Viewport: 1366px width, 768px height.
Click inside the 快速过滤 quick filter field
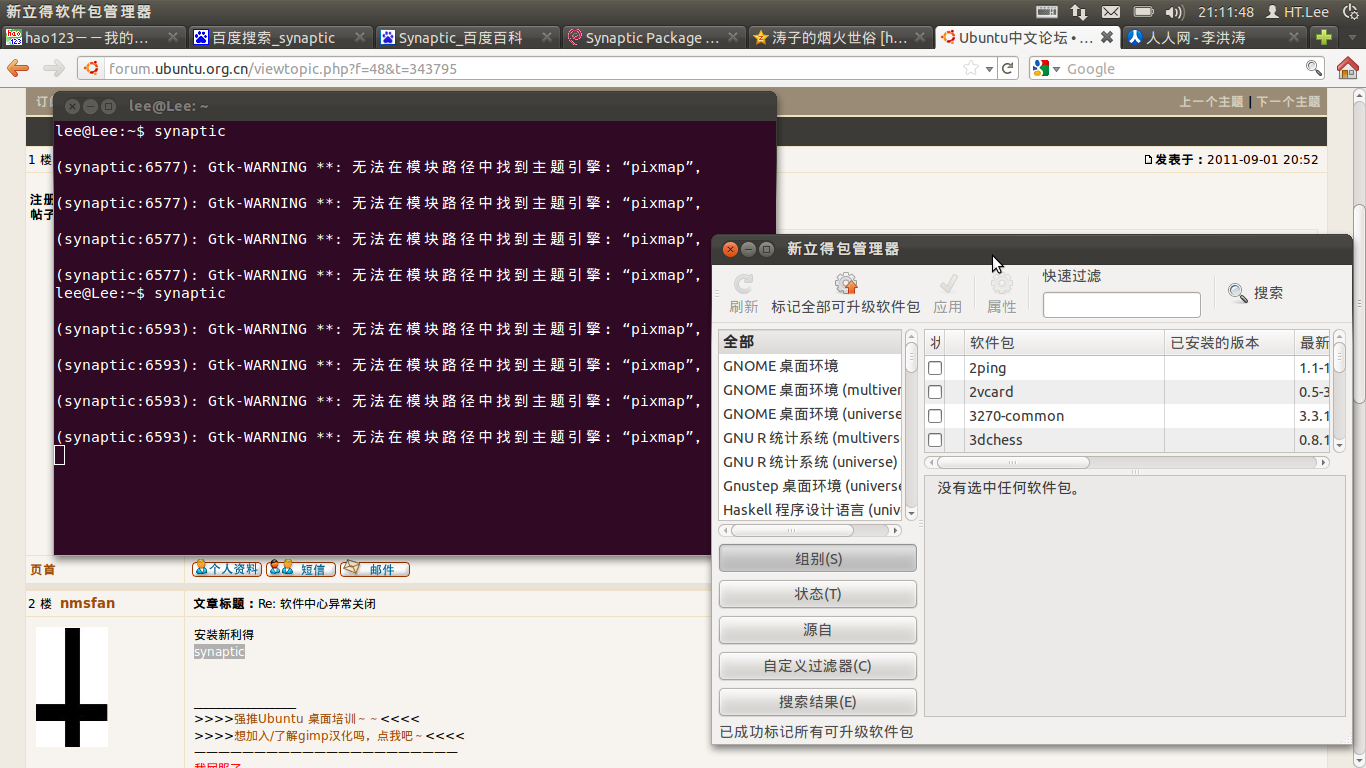(1121, 305)
